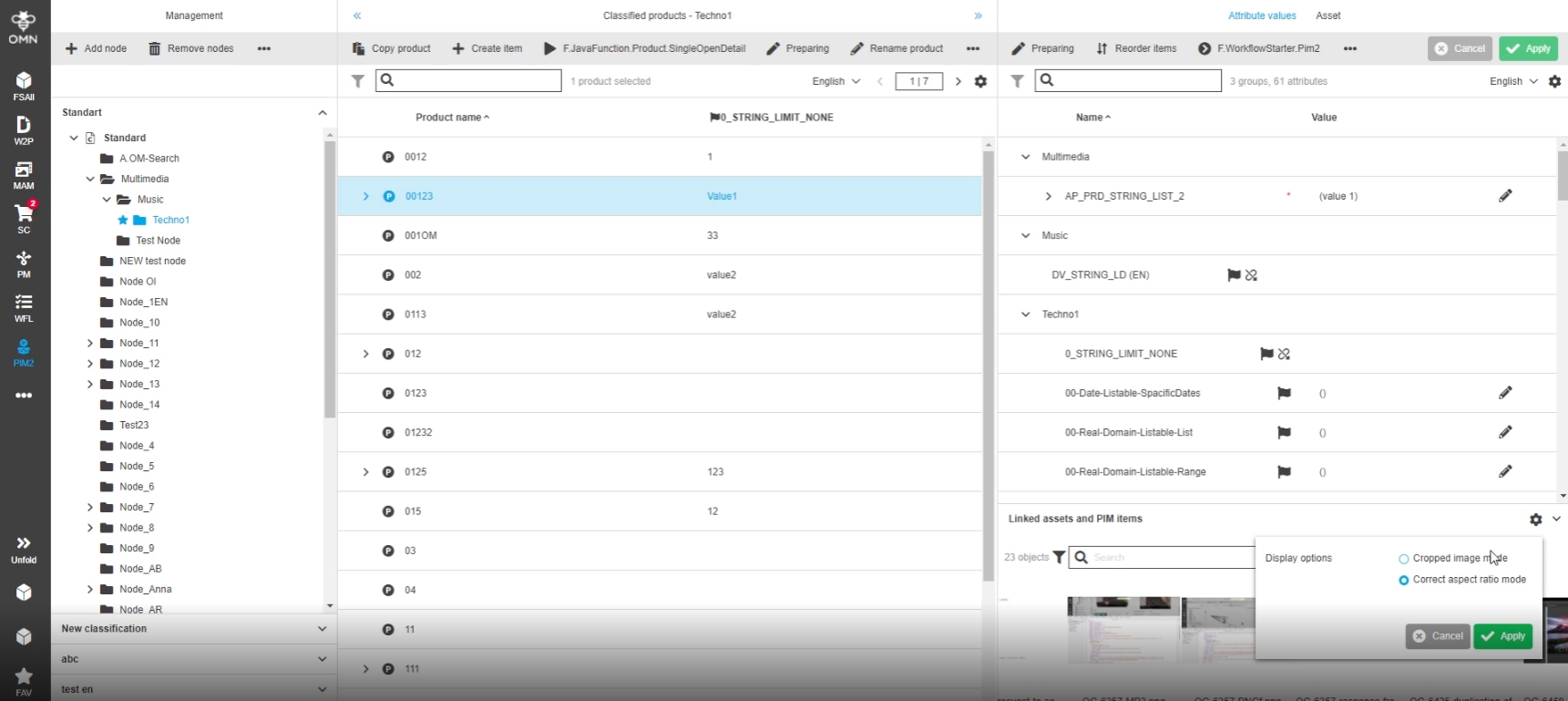This screenshot has height=701, width=1568.
Task: Click Copy product toolbar item
Action: click(392, 48)
